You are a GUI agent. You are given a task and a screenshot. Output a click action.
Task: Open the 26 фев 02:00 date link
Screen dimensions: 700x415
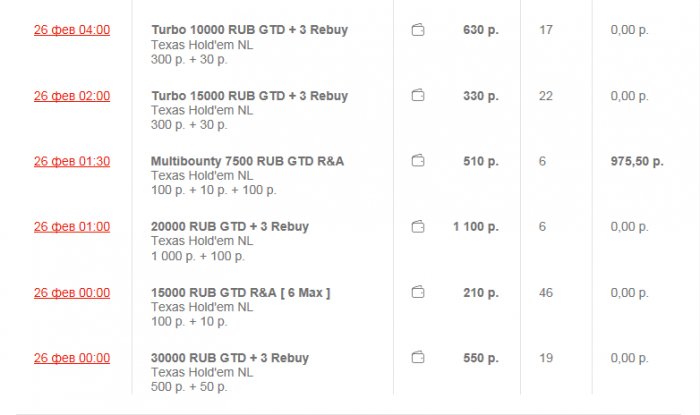click(72, 96)
